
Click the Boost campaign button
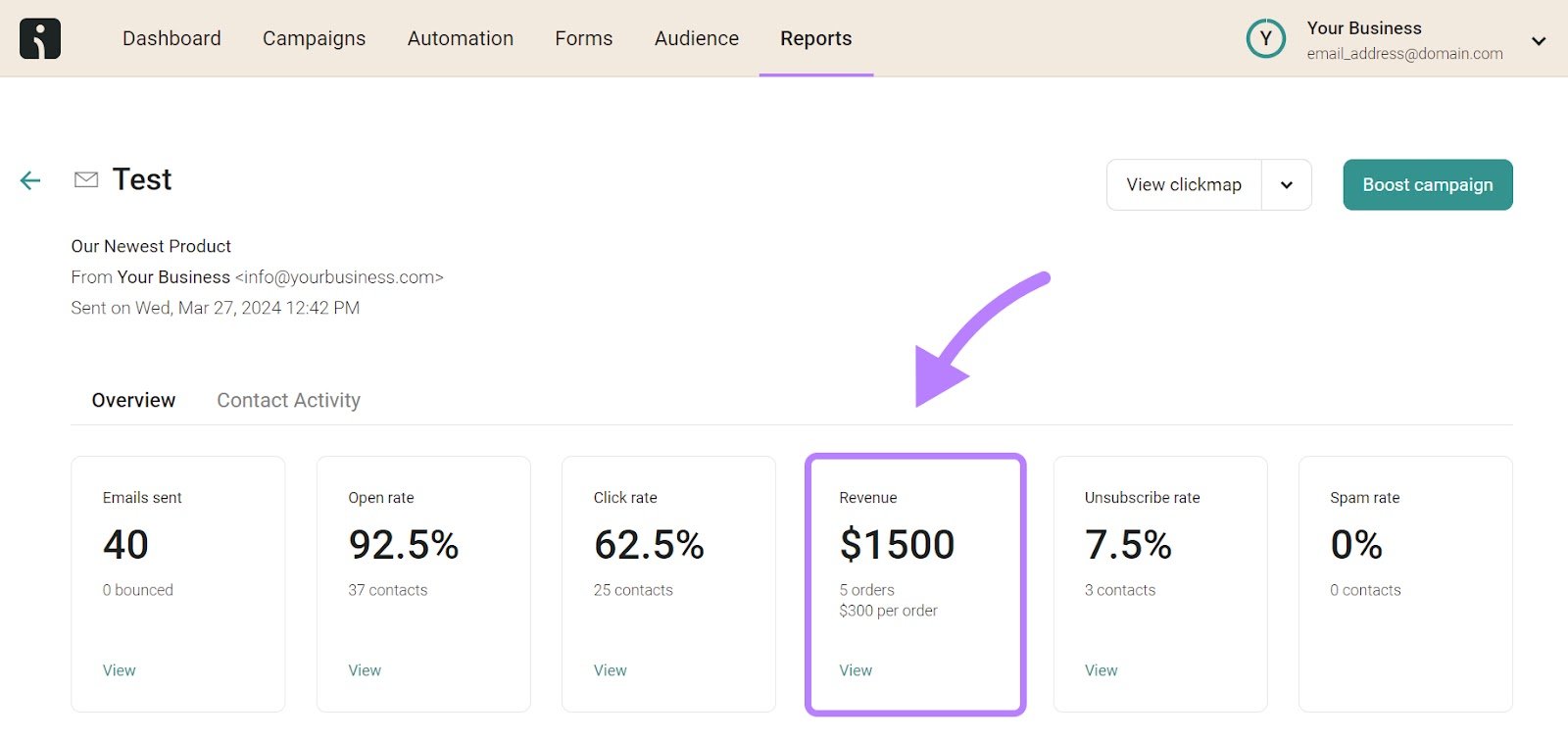coord(1428,185)
